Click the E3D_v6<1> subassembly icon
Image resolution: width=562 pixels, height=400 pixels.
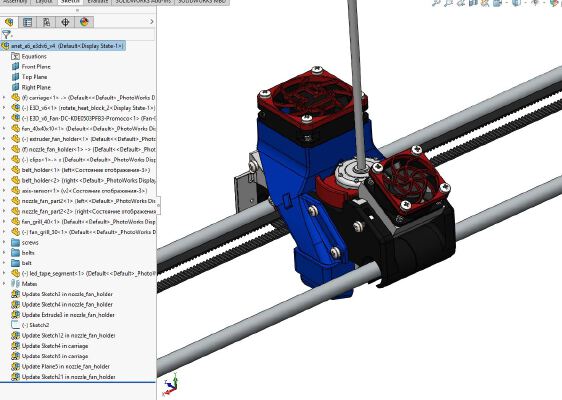[15, 108]
